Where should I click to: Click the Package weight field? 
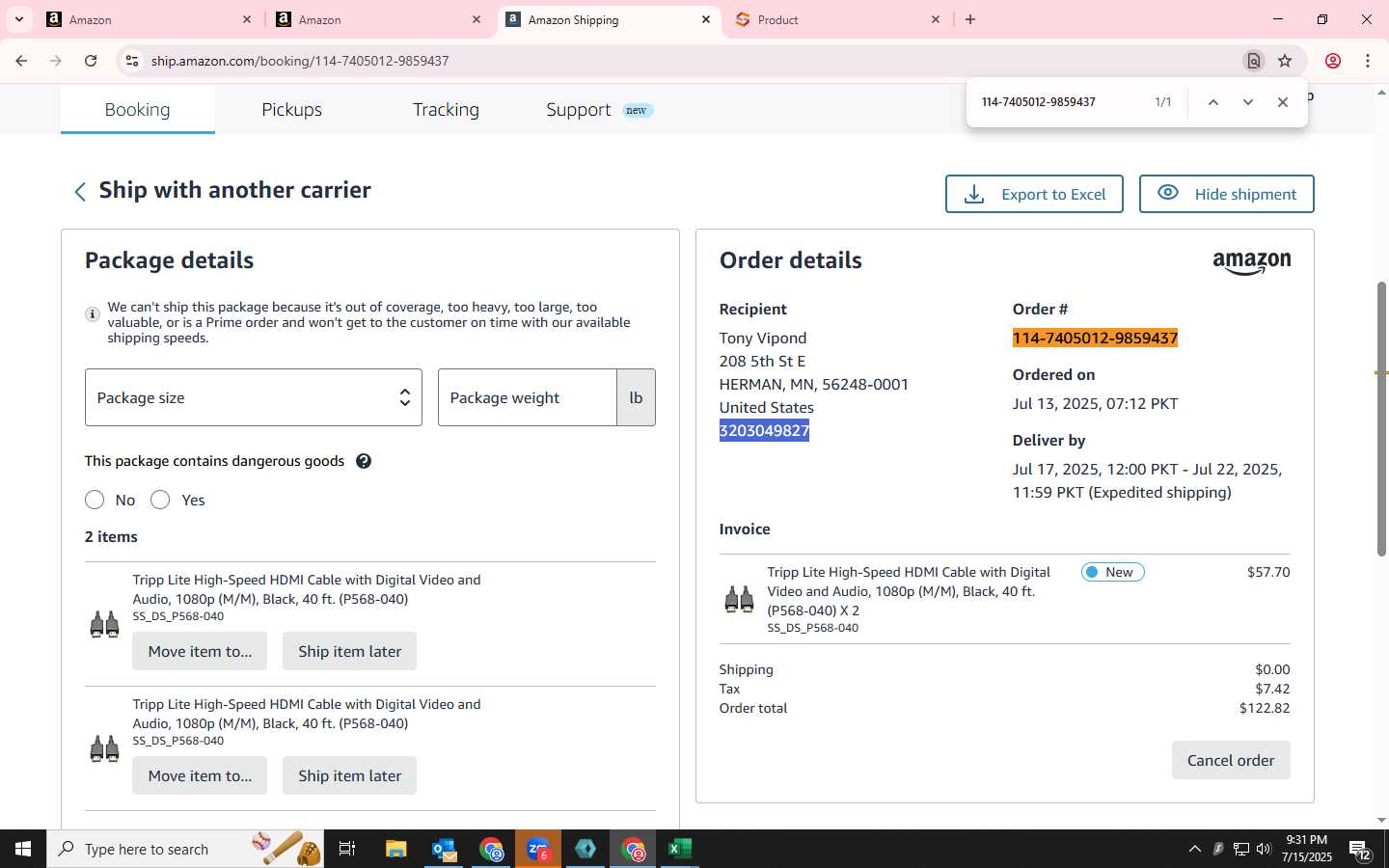pos(528,397)
